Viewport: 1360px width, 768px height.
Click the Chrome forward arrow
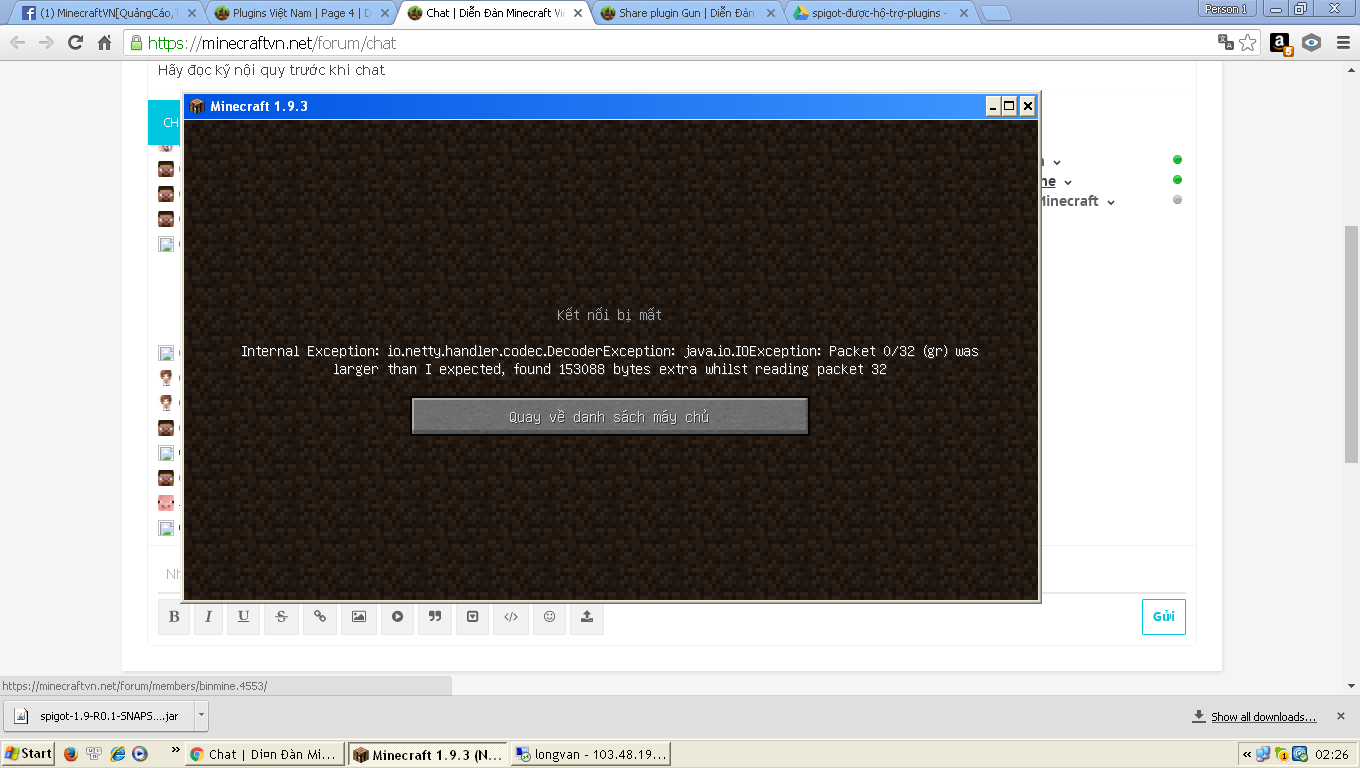(47, 43)
